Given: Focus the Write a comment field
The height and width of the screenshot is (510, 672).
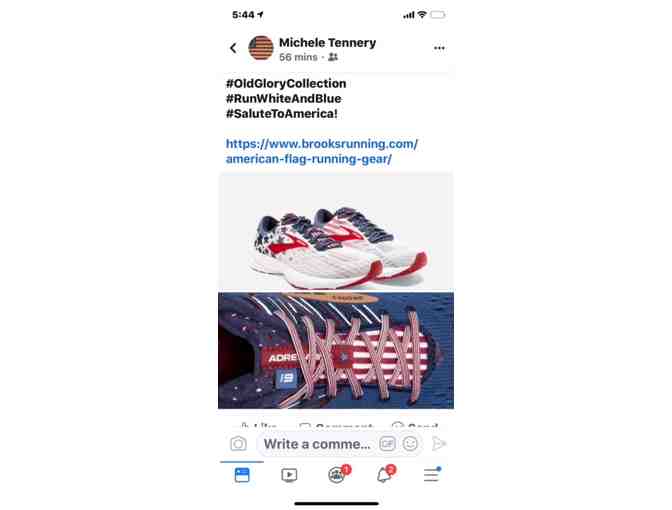Looking at the screenshot, I should click(317, 444).
